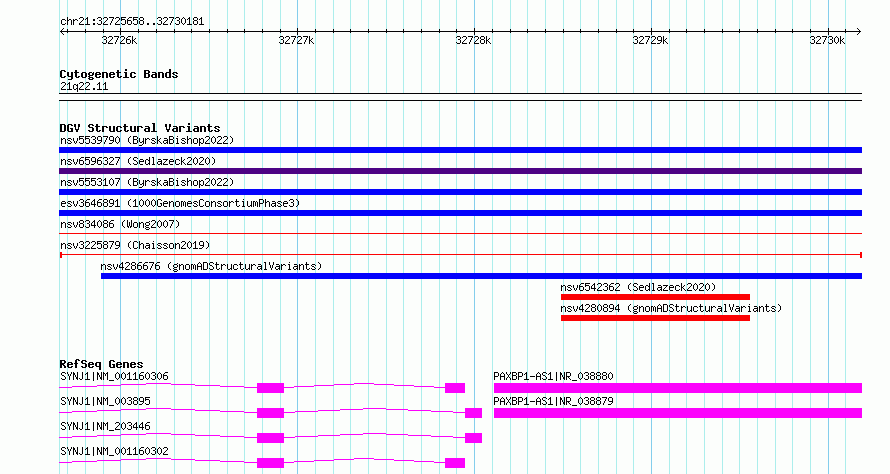
Task: Select the blue bar under nsv5553107
Action: point(460,192)
